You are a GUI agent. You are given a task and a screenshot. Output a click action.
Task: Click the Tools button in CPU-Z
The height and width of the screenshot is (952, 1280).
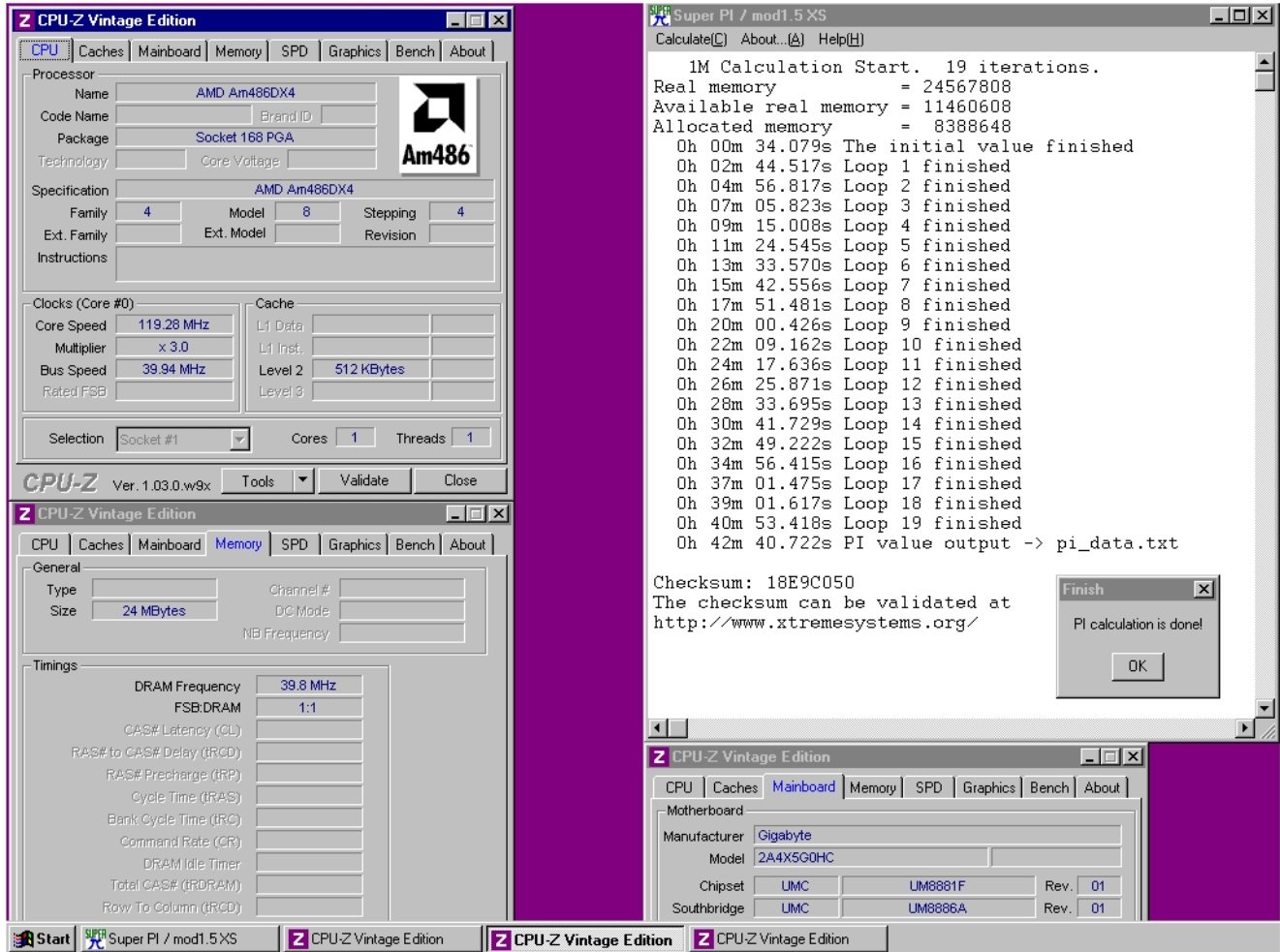coord(258,481)
